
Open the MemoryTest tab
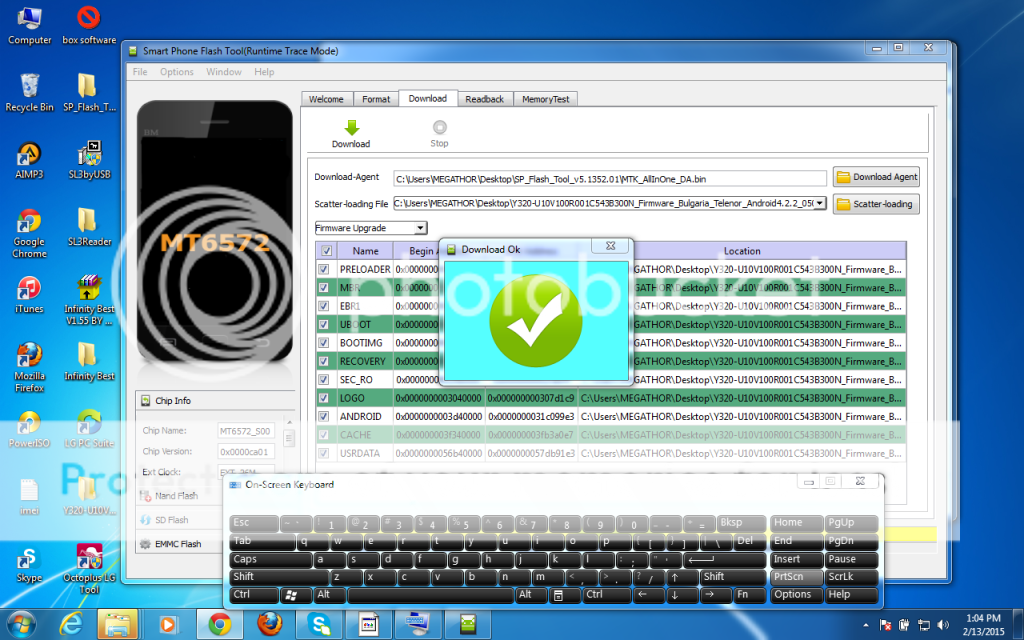546,99
